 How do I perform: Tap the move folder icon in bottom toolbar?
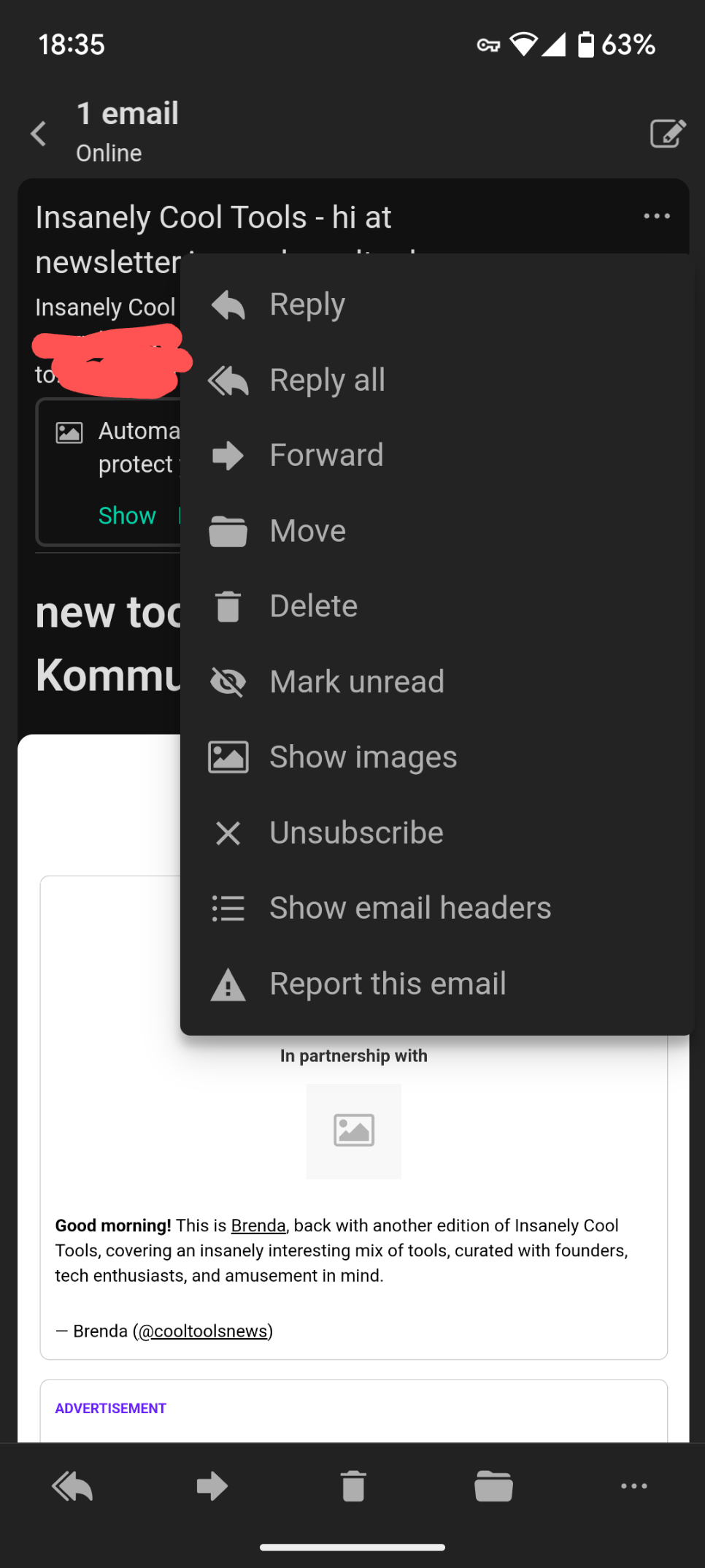[493, 1486]
